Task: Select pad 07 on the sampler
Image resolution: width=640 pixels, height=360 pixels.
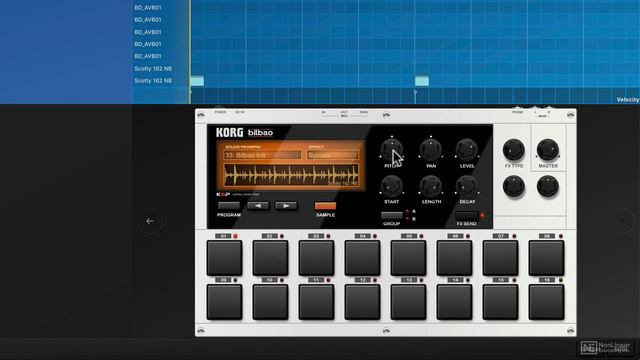Action: point(500,258)
